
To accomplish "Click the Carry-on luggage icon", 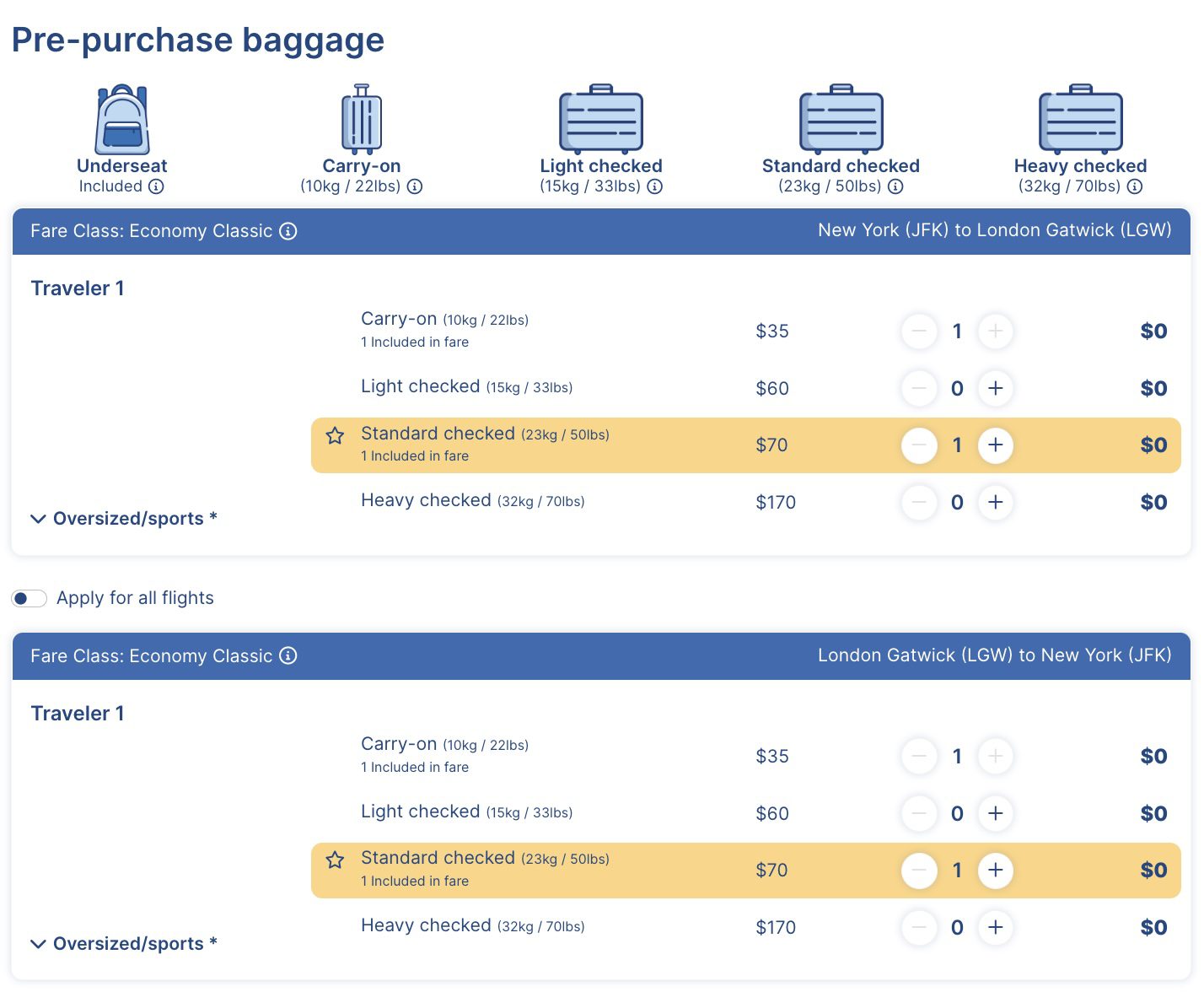I will (361, 121).
